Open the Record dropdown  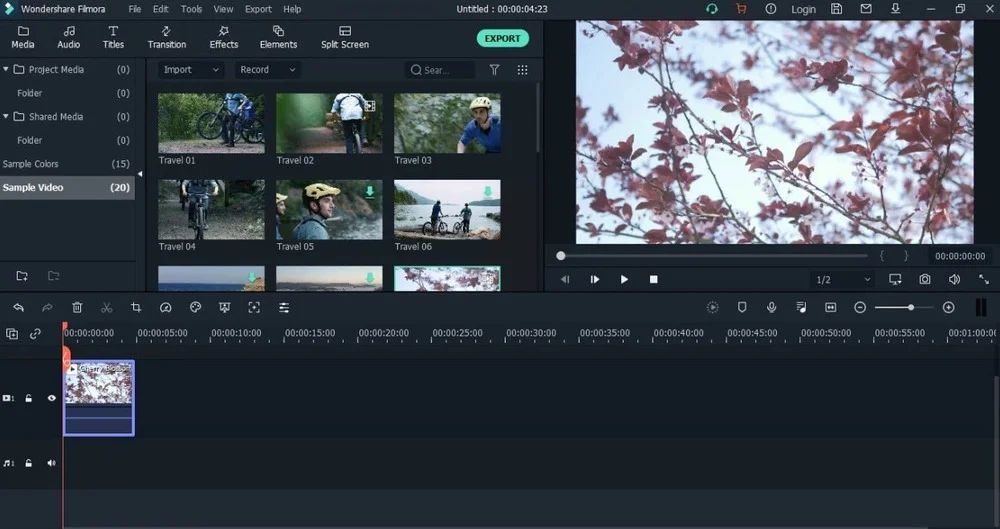click(267, 70)
